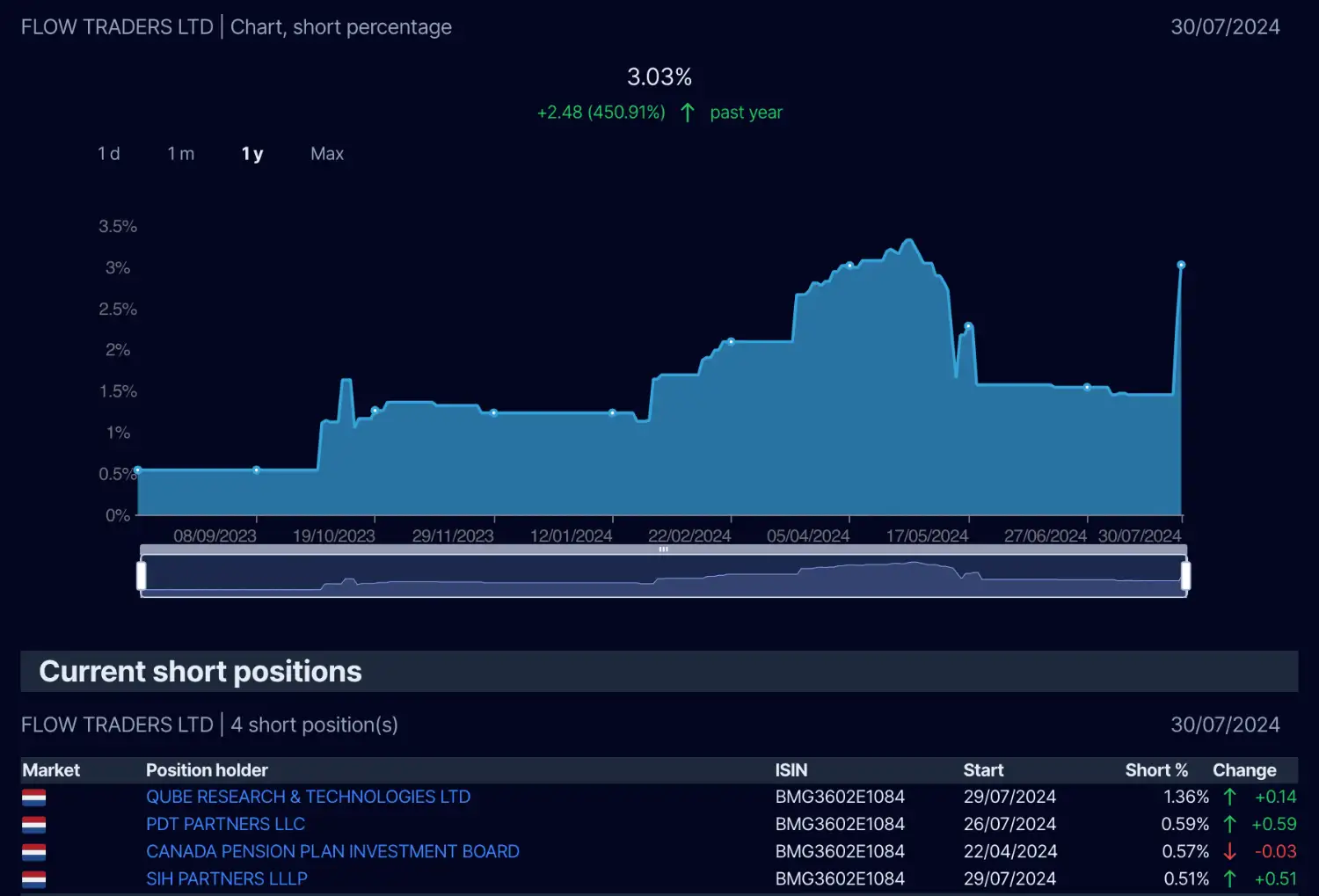Click the last data point at 30/07/2024
Screen dimensions: 1319x896
coord(1181,265)
